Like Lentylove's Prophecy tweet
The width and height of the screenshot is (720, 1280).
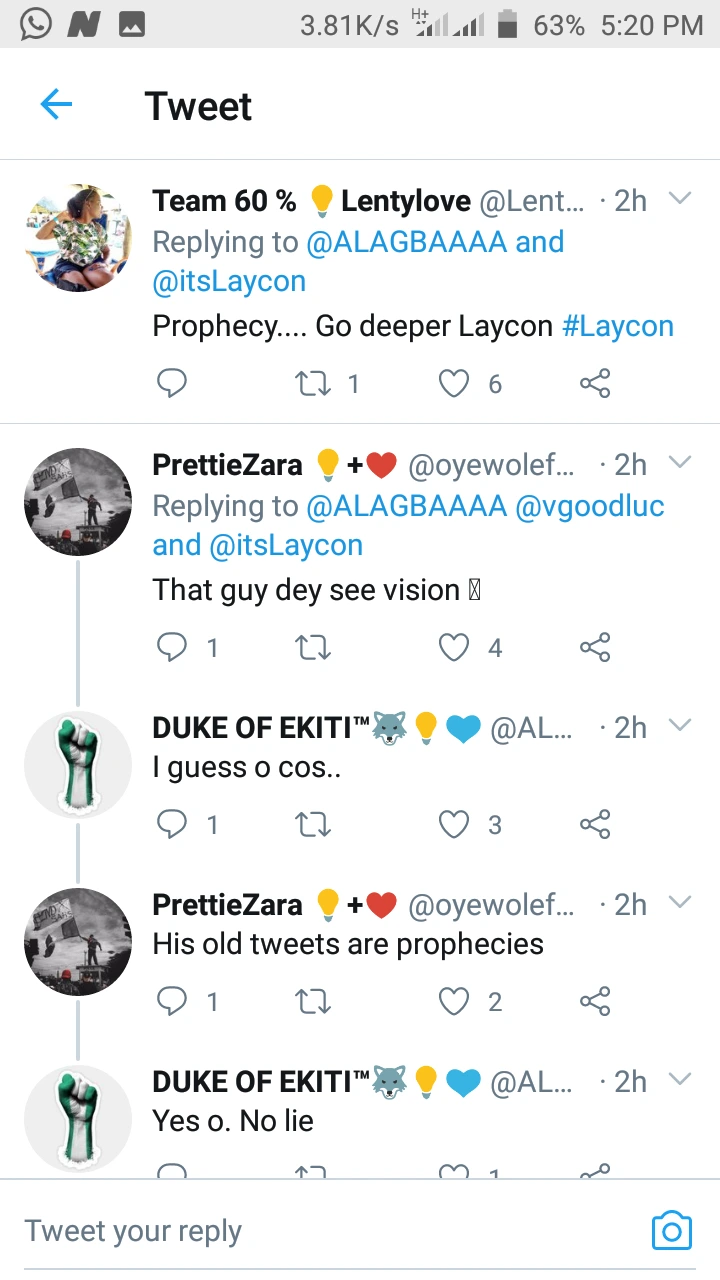point(455,383)
